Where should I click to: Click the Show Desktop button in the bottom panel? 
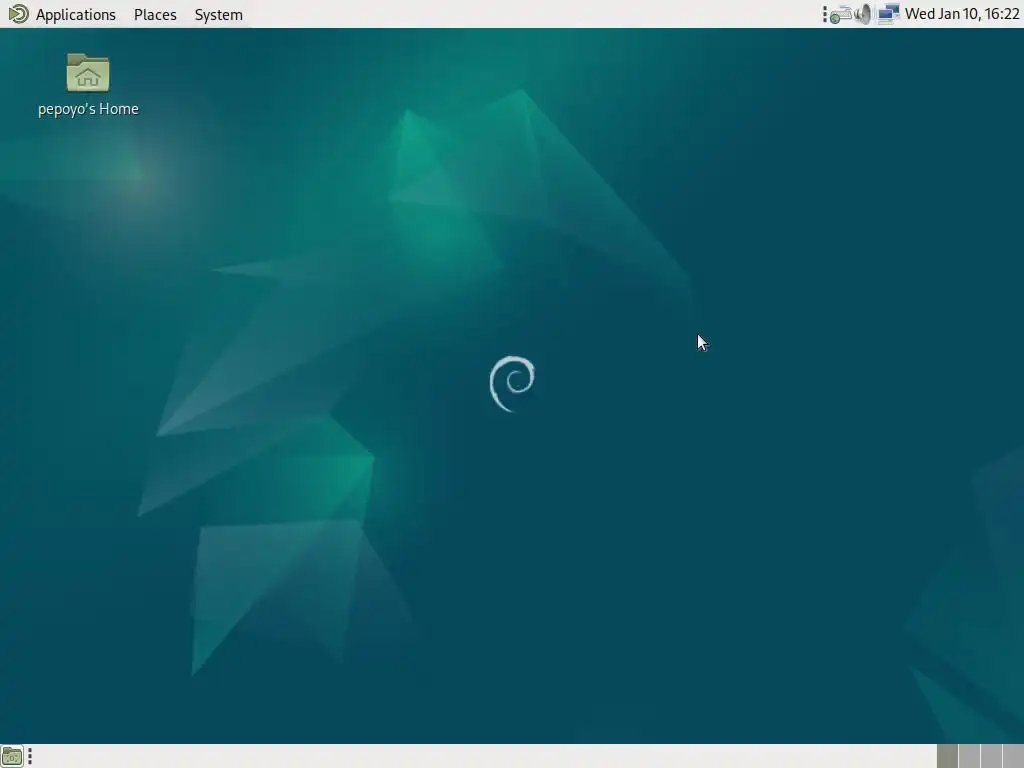[12, 756]
